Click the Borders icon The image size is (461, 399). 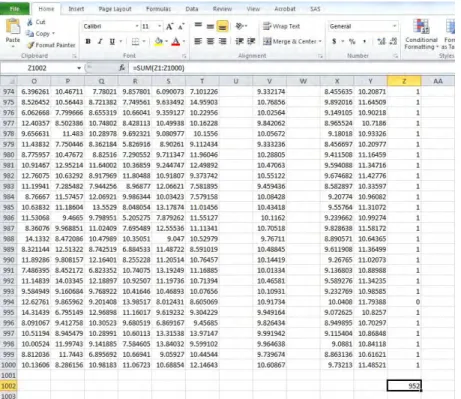coord(135,42)
